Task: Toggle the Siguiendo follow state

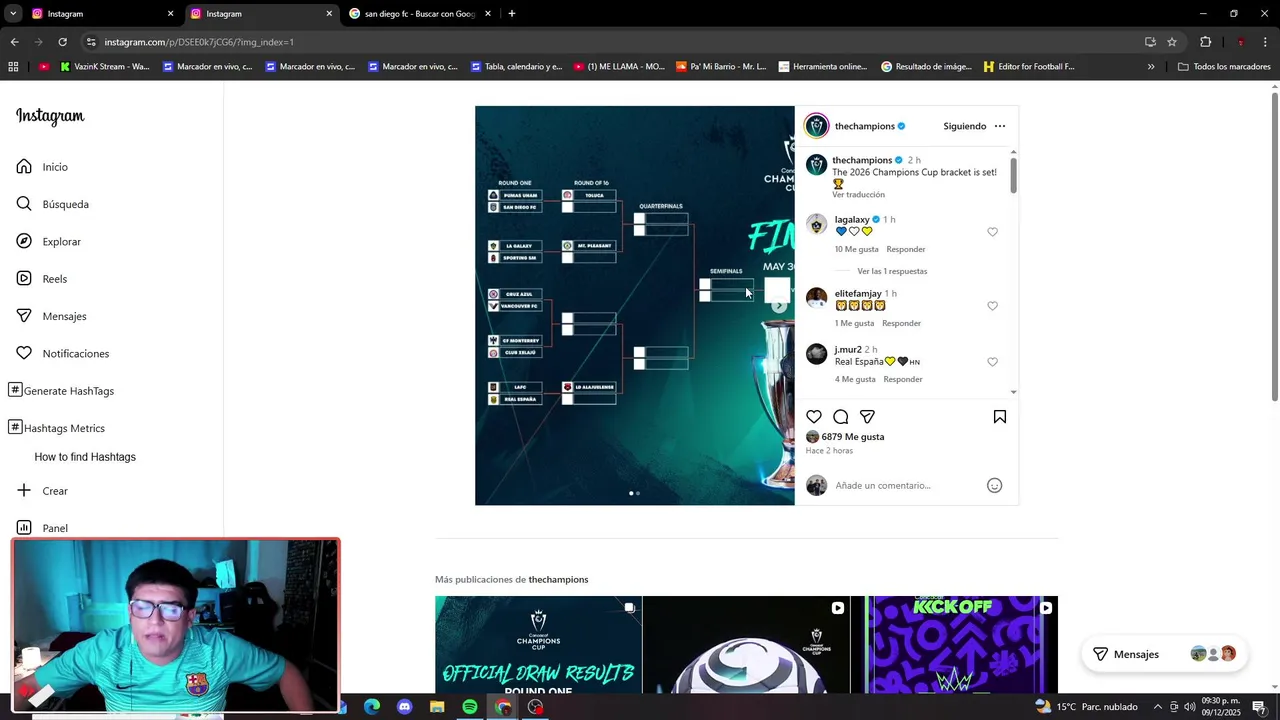Action: [964, 126]
